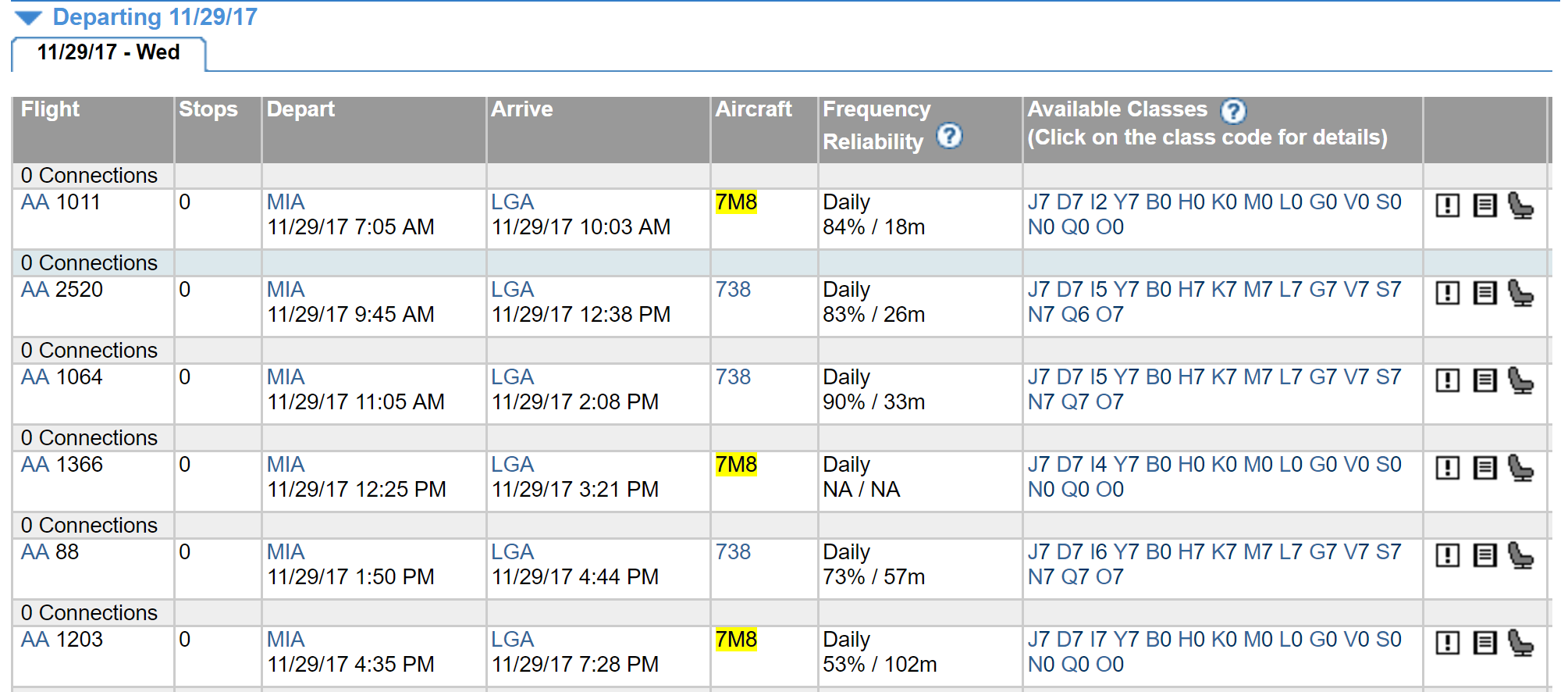Click the LGA arrival link for AA 1203
The width and height of the screenshot is (1568, 692).
tap(512, 640)
